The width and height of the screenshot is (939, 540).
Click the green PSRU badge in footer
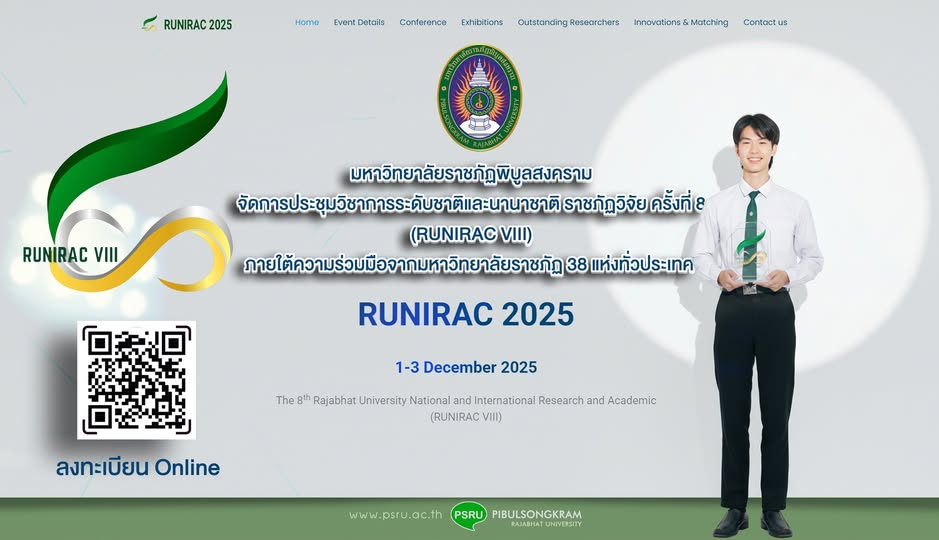[469, 515]
